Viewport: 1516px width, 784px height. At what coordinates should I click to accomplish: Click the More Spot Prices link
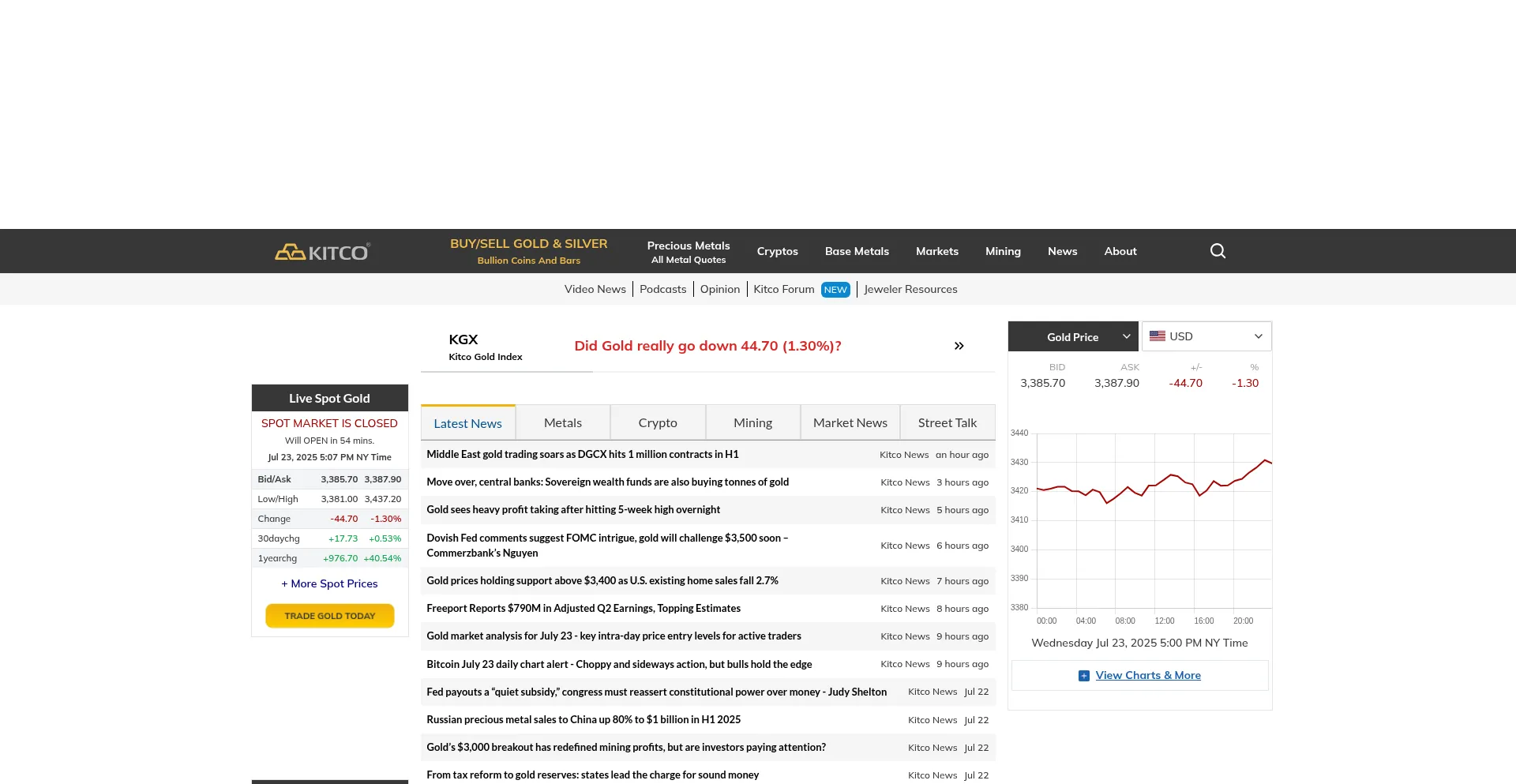[x=330, y=583]
